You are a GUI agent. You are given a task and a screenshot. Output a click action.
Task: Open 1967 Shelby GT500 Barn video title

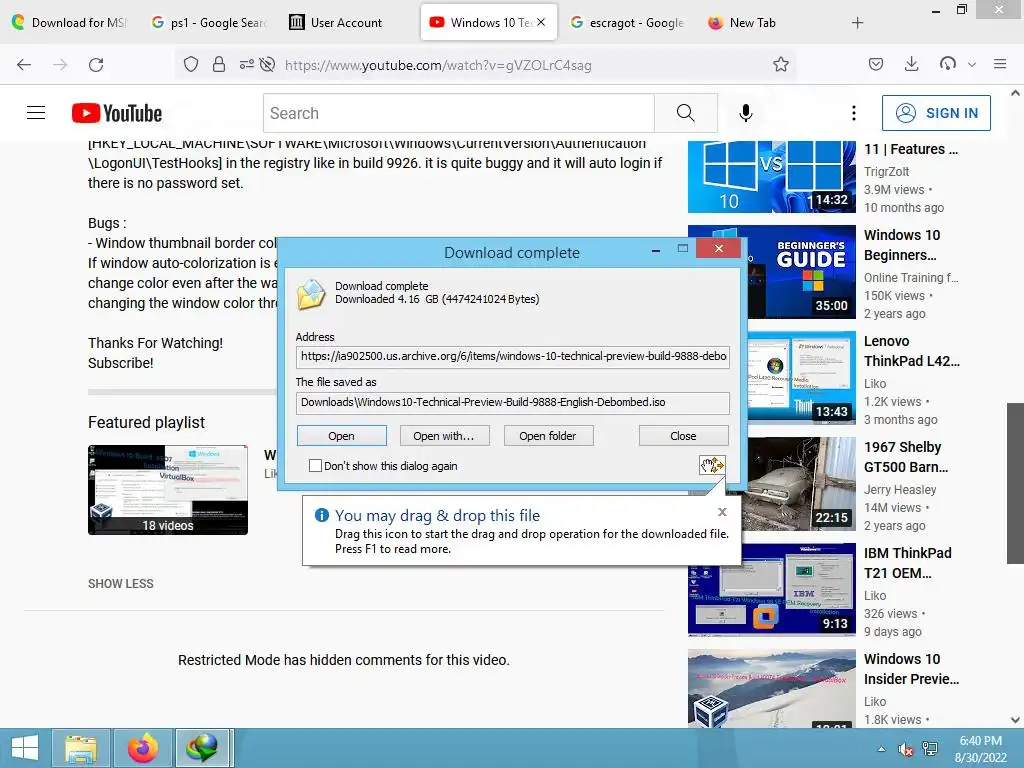click(906, 457)
